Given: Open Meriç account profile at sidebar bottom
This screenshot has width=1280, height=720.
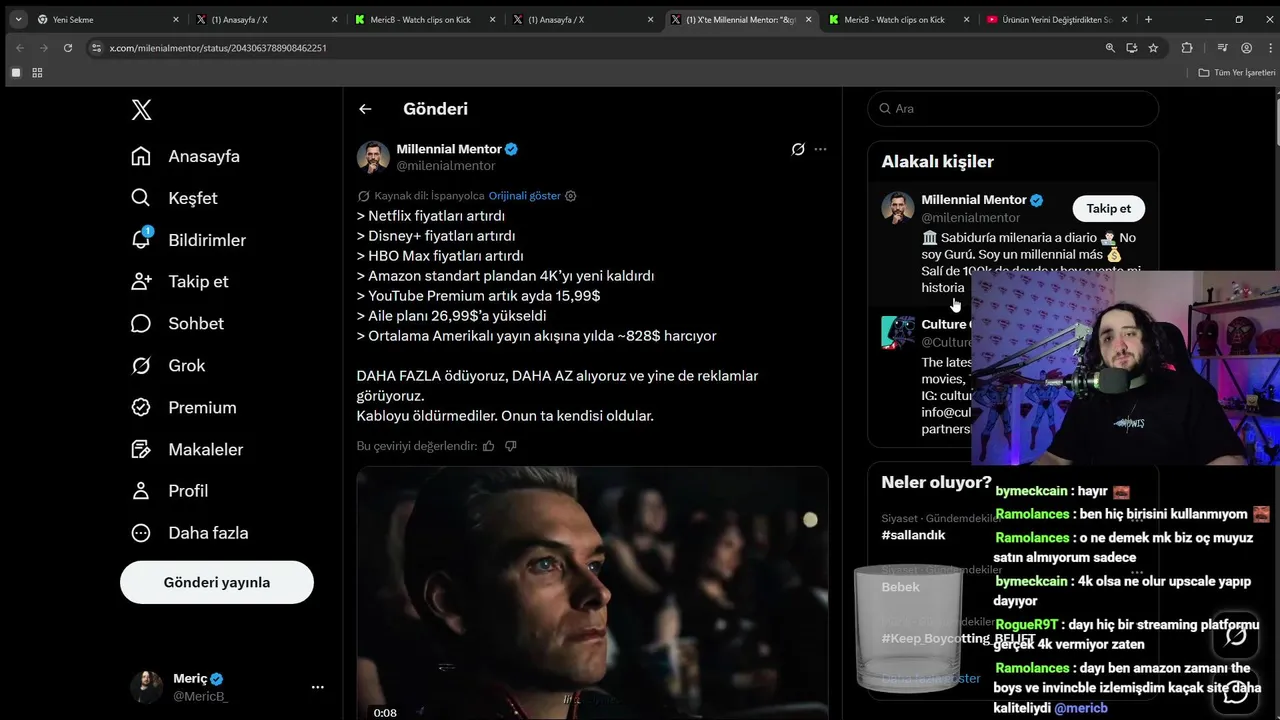Looking at the screenshot, I should click(x=216, y=687).
